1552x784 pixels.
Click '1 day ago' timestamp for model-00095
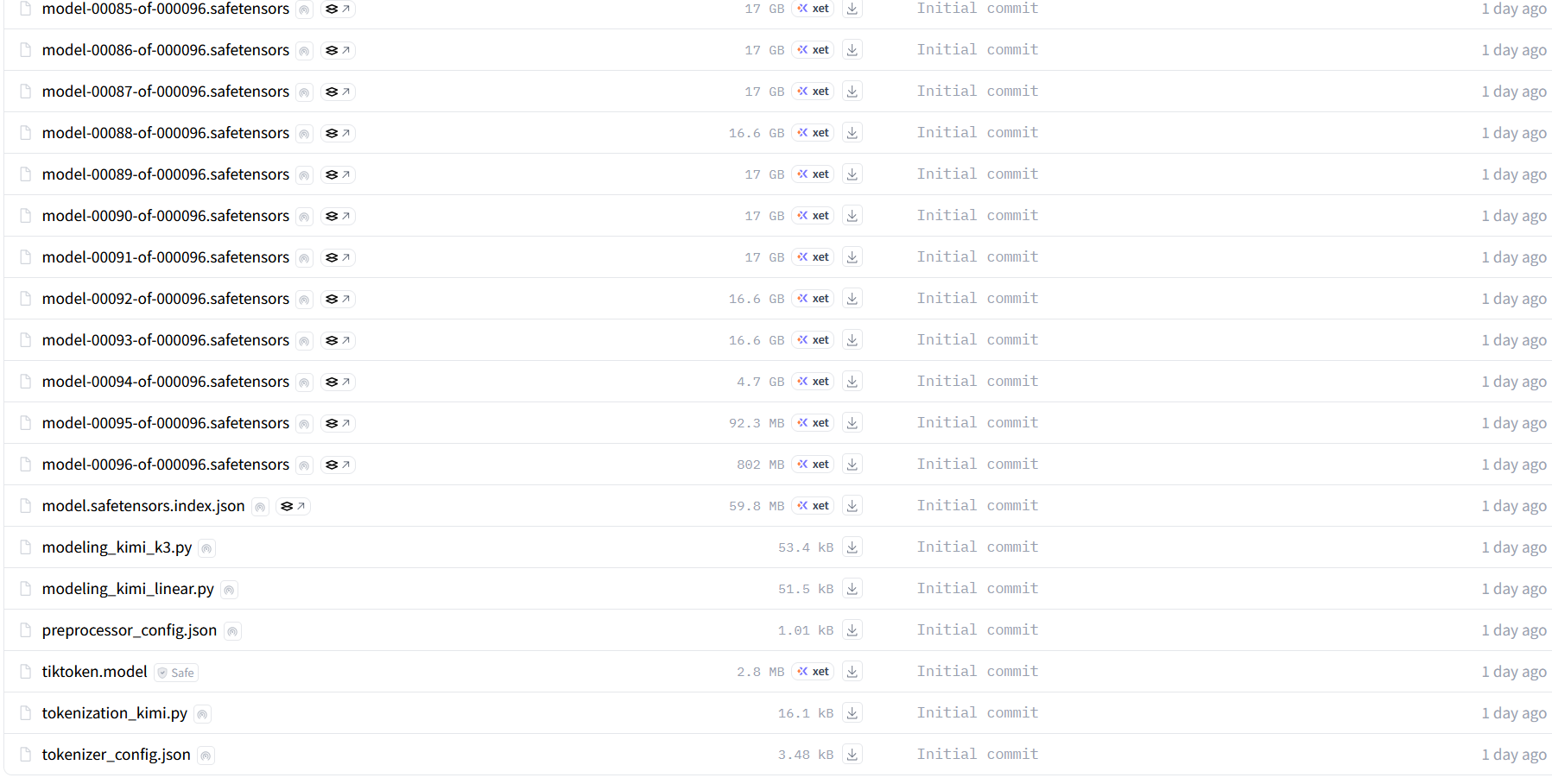point(1514,423)
